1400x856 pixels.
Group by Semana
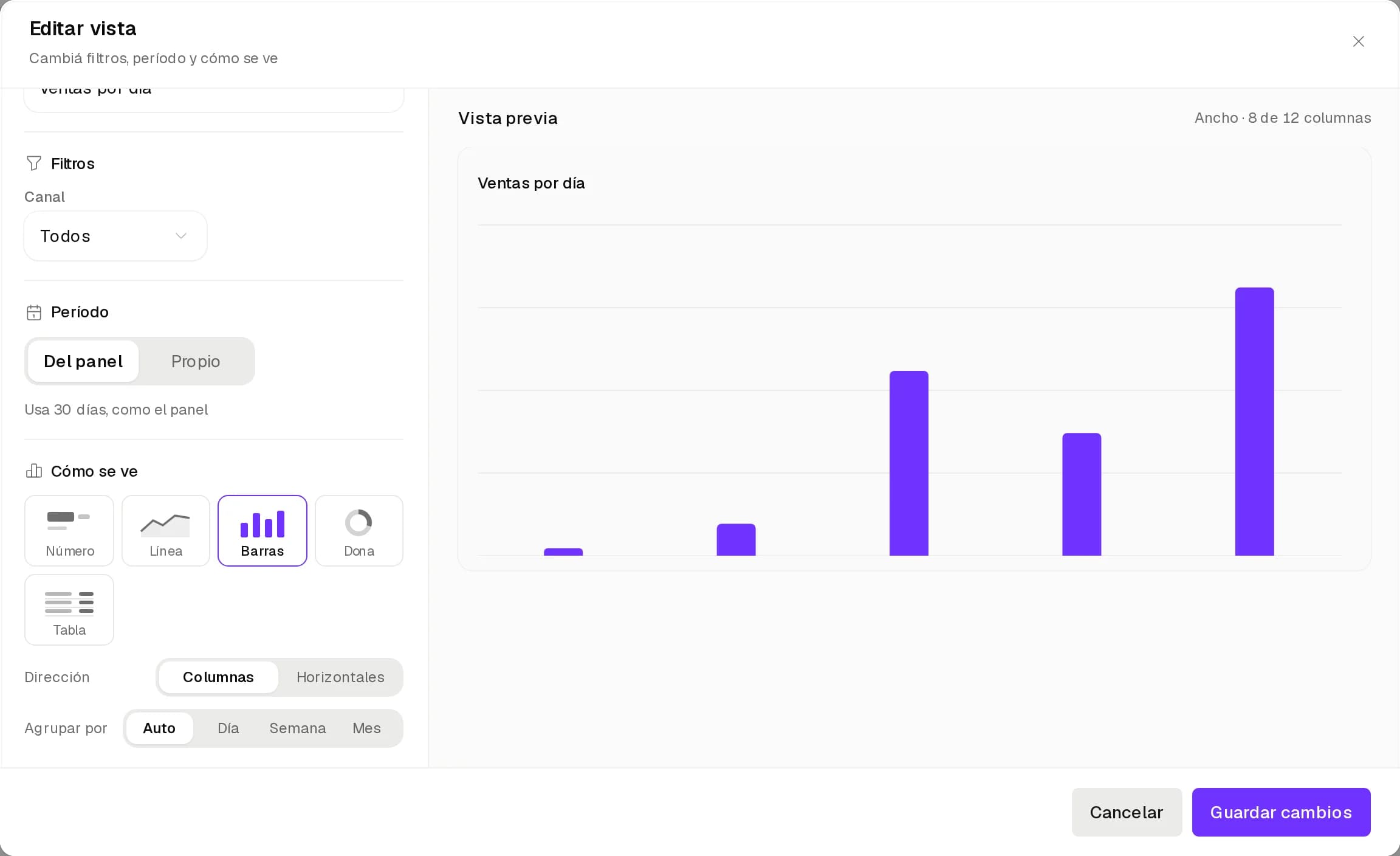(298, 728)
